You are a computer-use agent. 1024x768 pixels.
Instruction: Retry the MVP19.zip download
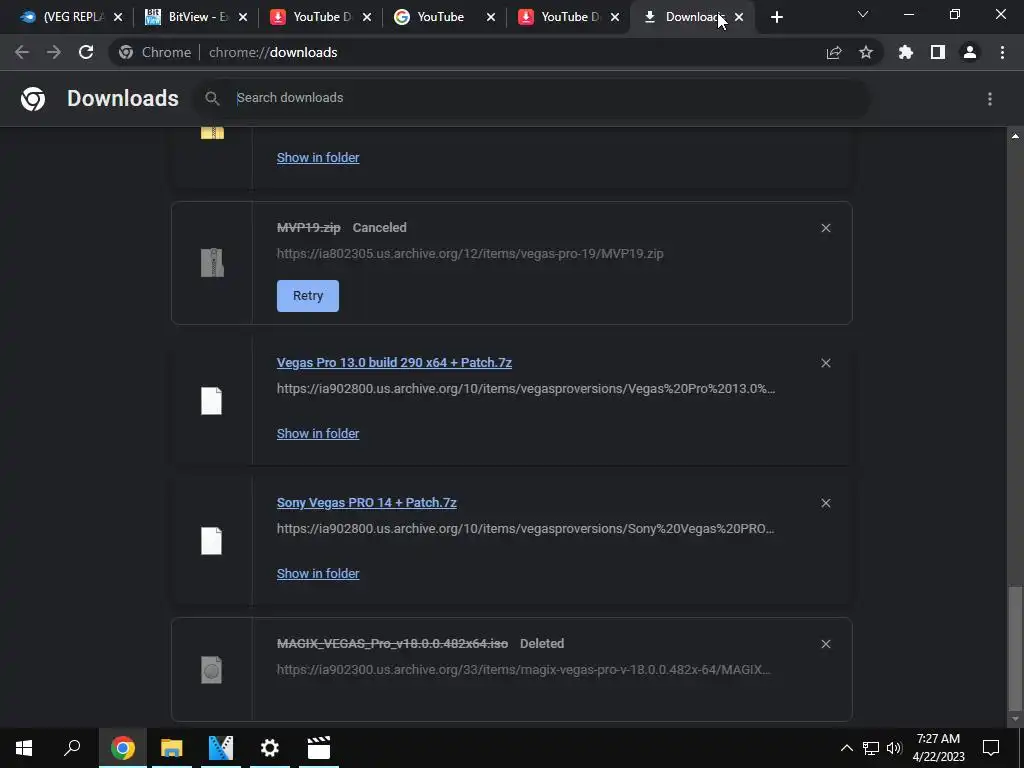pyautogui.click(x=308, y=296)
